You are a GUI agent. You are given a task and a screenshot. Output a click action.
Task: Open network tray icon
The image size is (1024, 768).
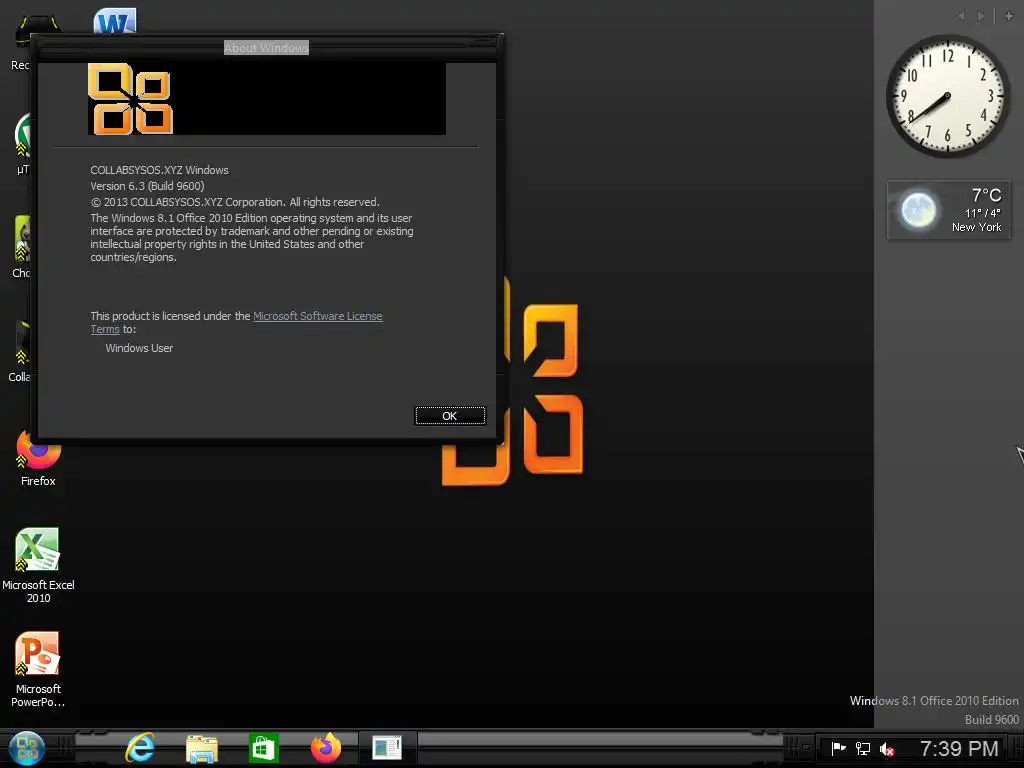click(863, 748)
